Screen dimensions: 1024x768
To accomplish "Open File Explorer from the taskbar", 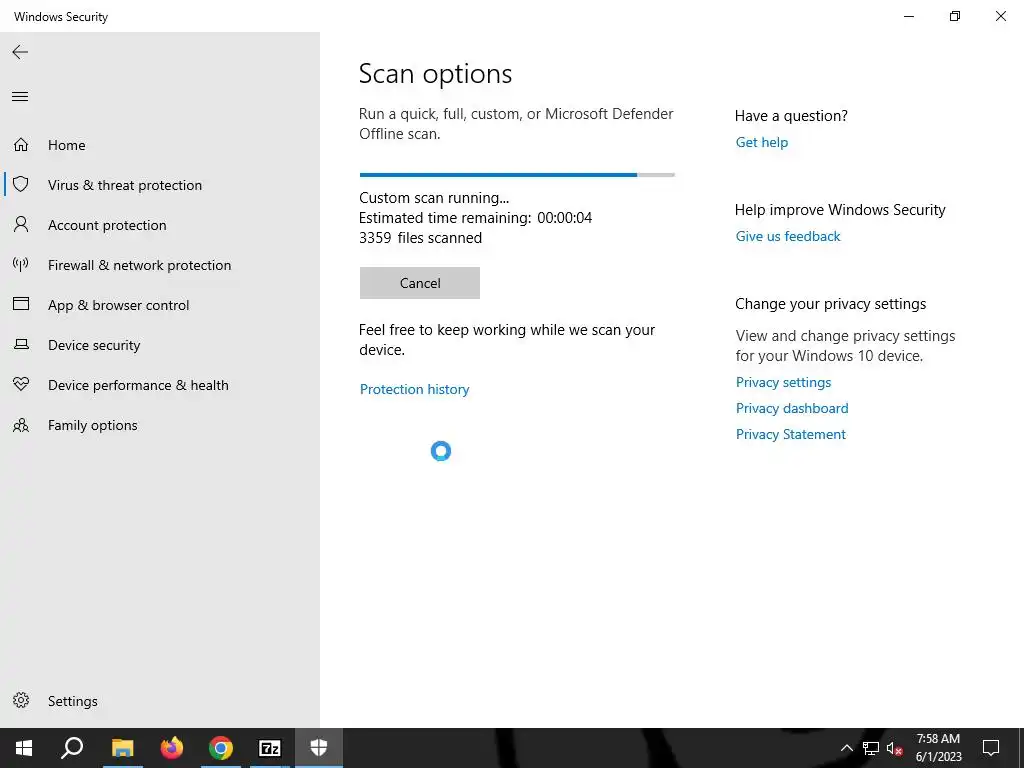I will 122,748.
